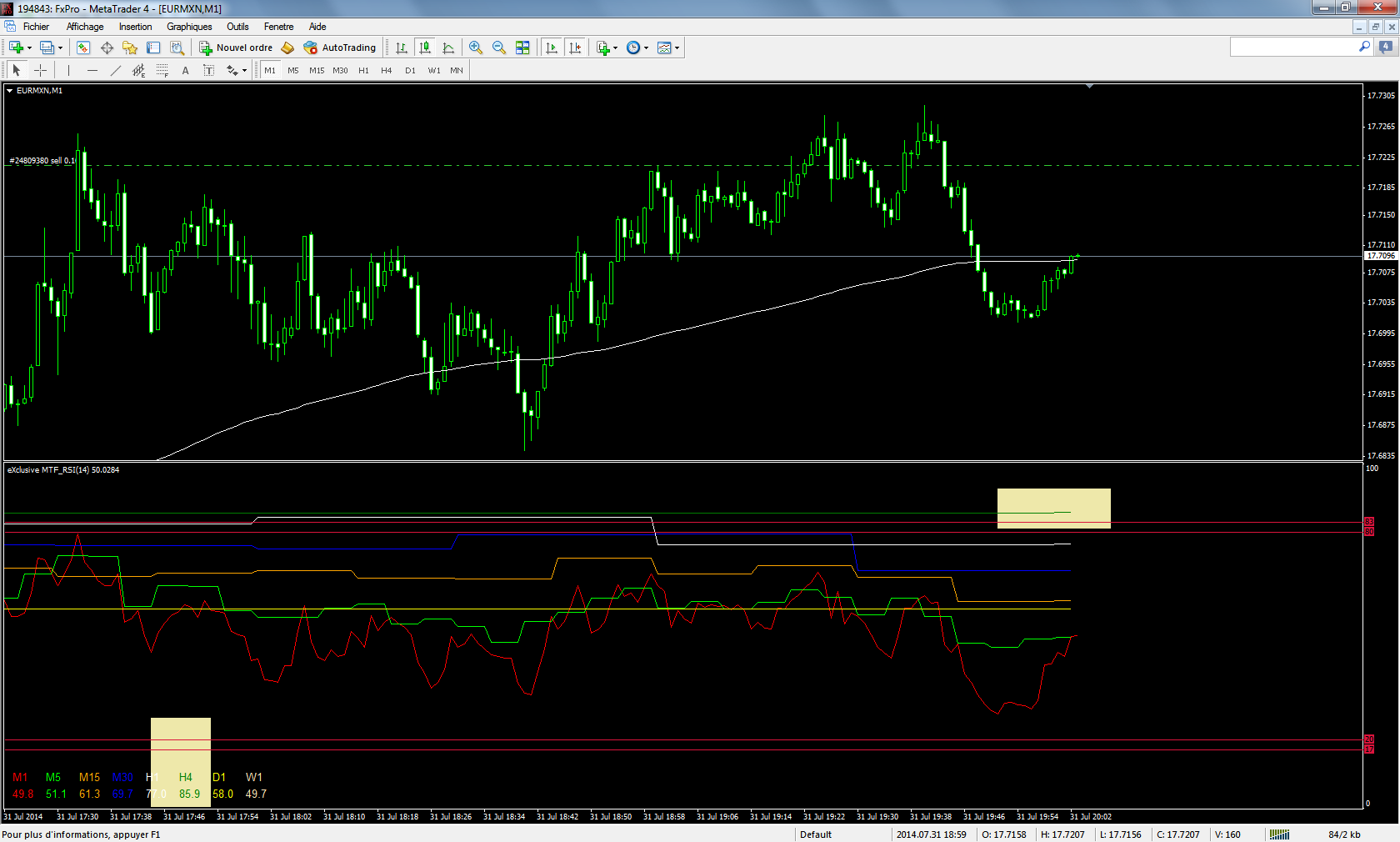
Task: Select the crosshair tool
Action: [40, 70]
